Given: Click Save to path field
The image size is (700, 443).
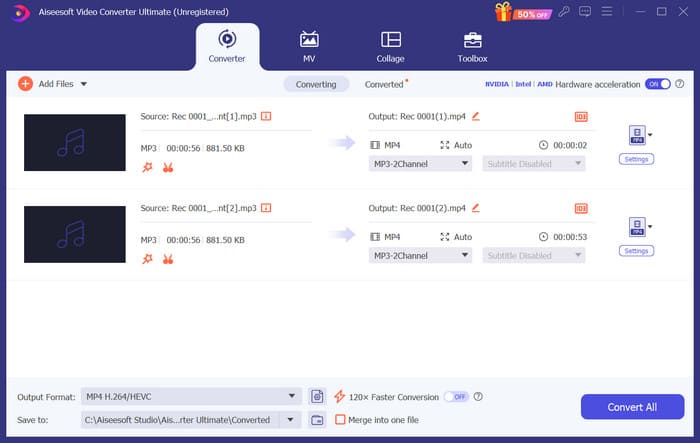Looking at the screenshot, I should coord(179,420).
